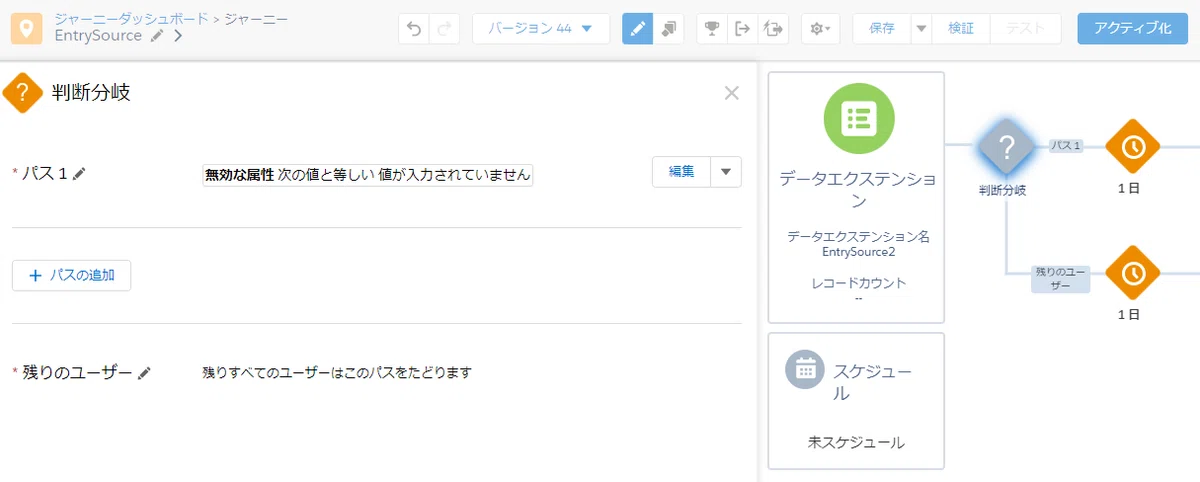The image size is (1200, 482).
Task: Select the パス 1 wait clock node
Action: coord(1132,147)
